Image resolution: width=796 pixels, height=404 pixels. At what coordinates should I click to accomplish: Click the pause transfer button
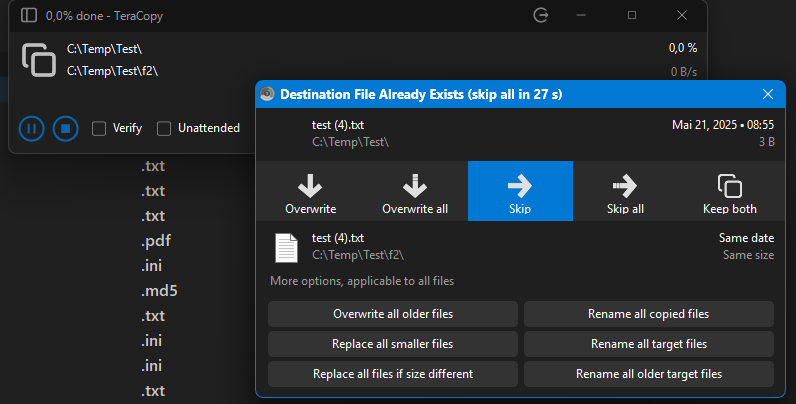tap(31, 128)
